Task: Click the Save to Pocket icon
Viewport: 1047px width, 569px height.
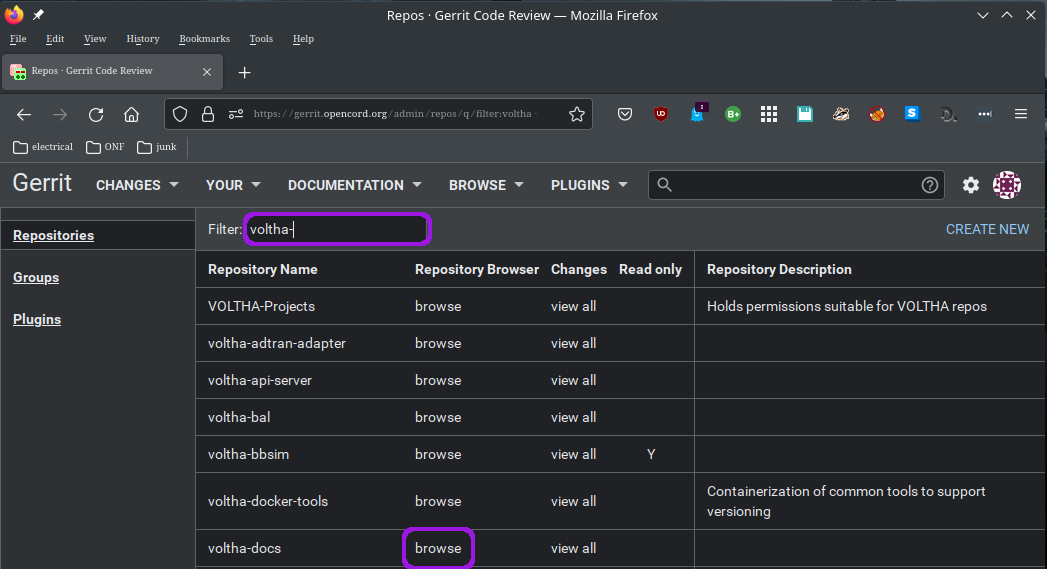Action: pos(625,114)
